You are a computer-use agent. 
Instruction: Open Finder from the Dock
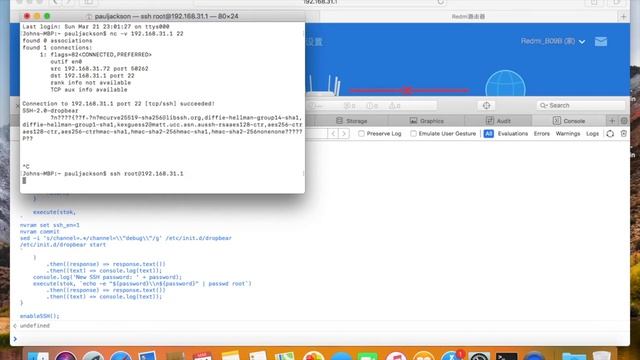(38, 357)
